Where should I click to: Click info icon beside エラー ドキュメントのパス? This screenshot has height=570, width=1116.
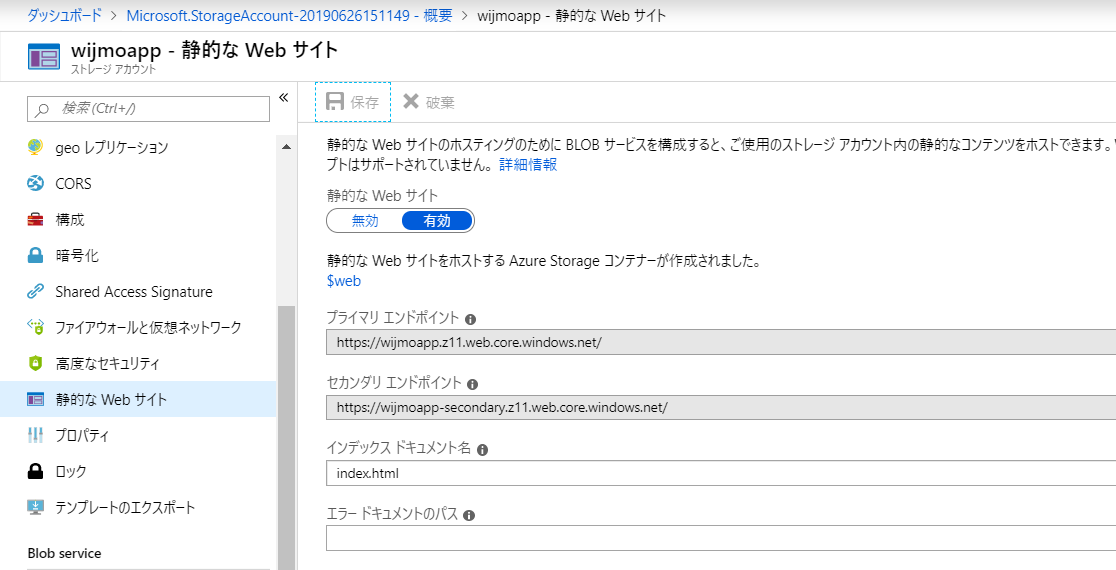click(469, 515)
